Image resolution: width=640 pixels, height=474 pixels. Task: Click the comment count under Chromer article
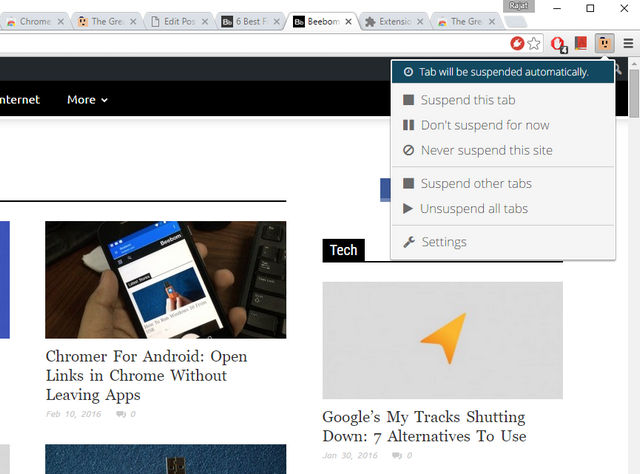coord(126,414)
